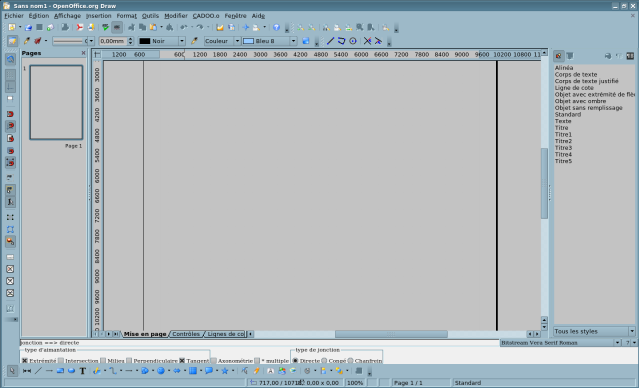Screen dimensions: 639x388
Task: Close the Pages panel
Action: point(84,53)
